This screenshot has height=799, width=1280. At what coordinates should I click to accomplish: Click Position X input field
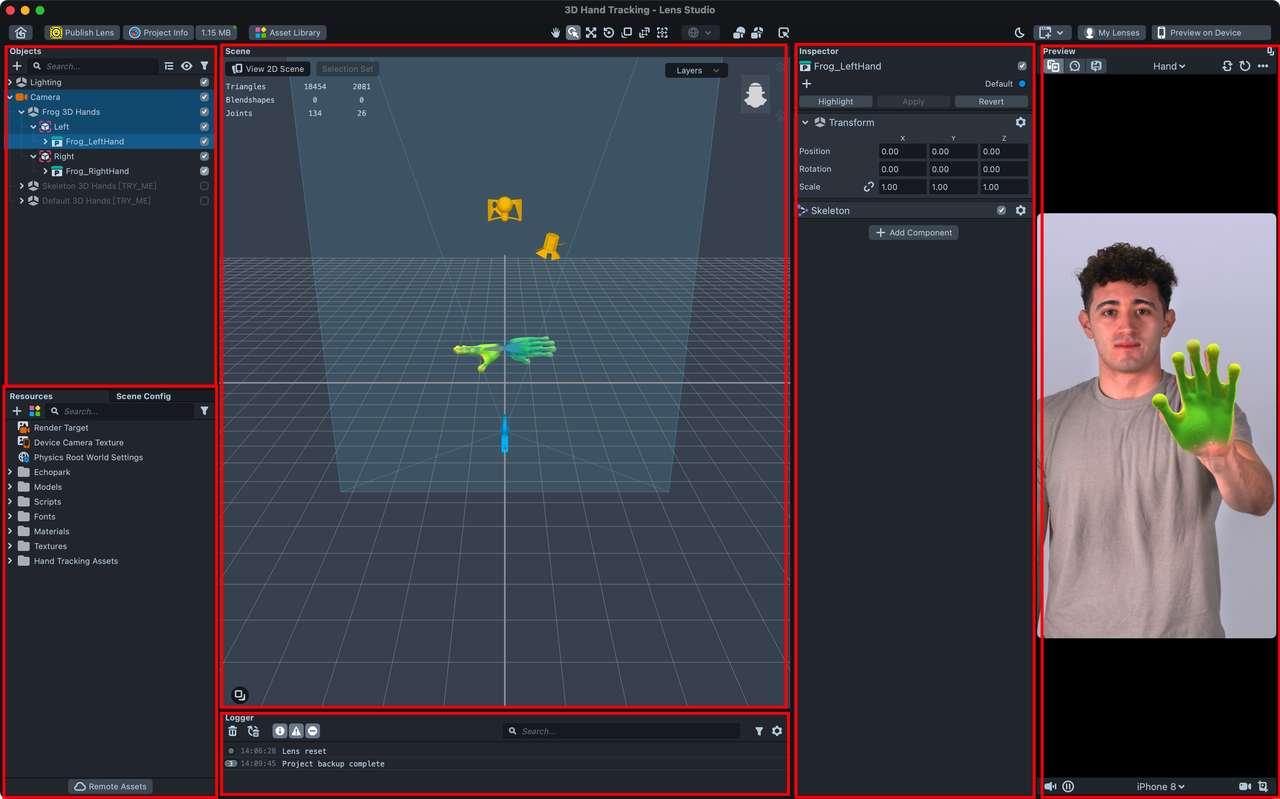click(x=903, y=152)
